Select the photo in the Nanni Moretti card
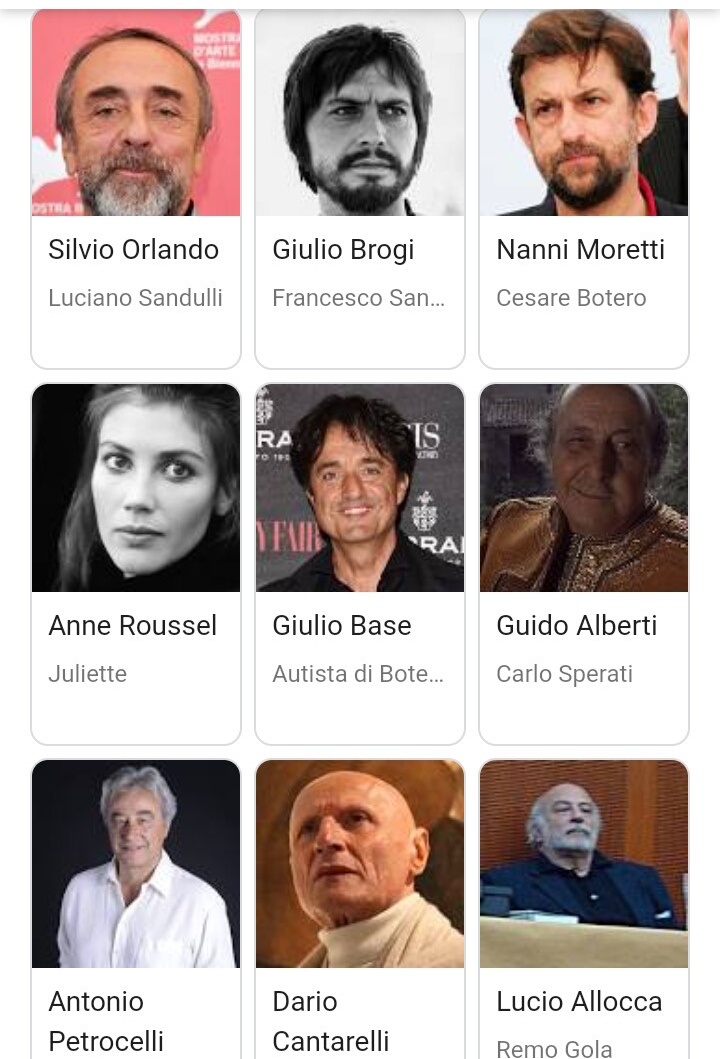This screenshot has height=1059, width=720. tap(584, 113)
